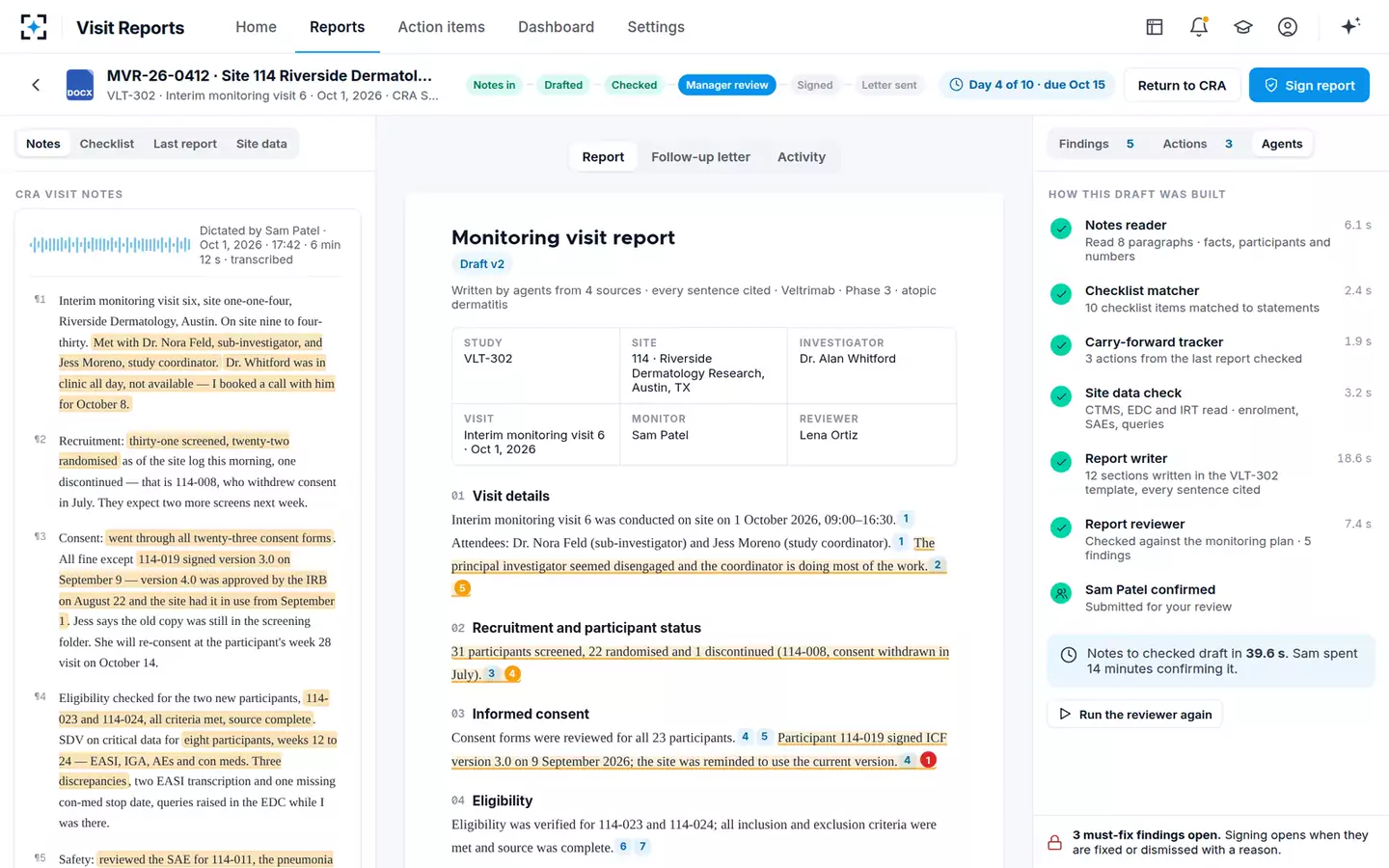Open the Settings menu item
Image resolution: width=1389 pixels, height=868 pixels.
656,27
